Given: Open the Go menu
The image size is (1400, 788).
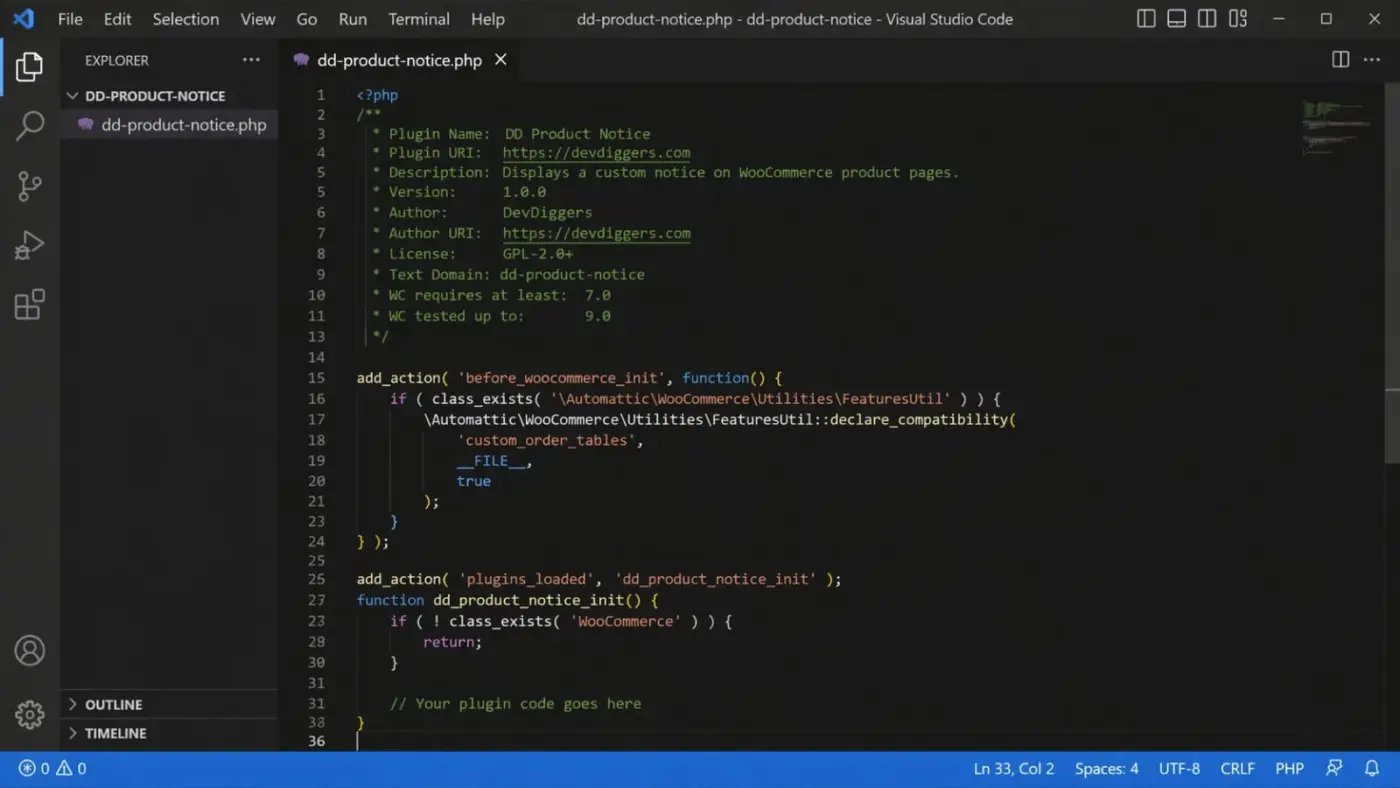Looking at the screenshot, I should click(x=307, y=19).
